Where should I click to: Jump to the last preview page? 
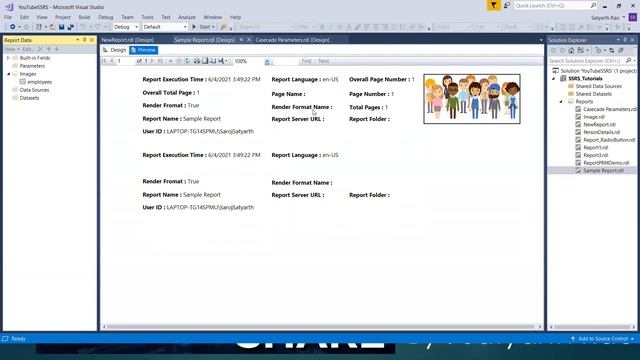click(x=160, y=61)
